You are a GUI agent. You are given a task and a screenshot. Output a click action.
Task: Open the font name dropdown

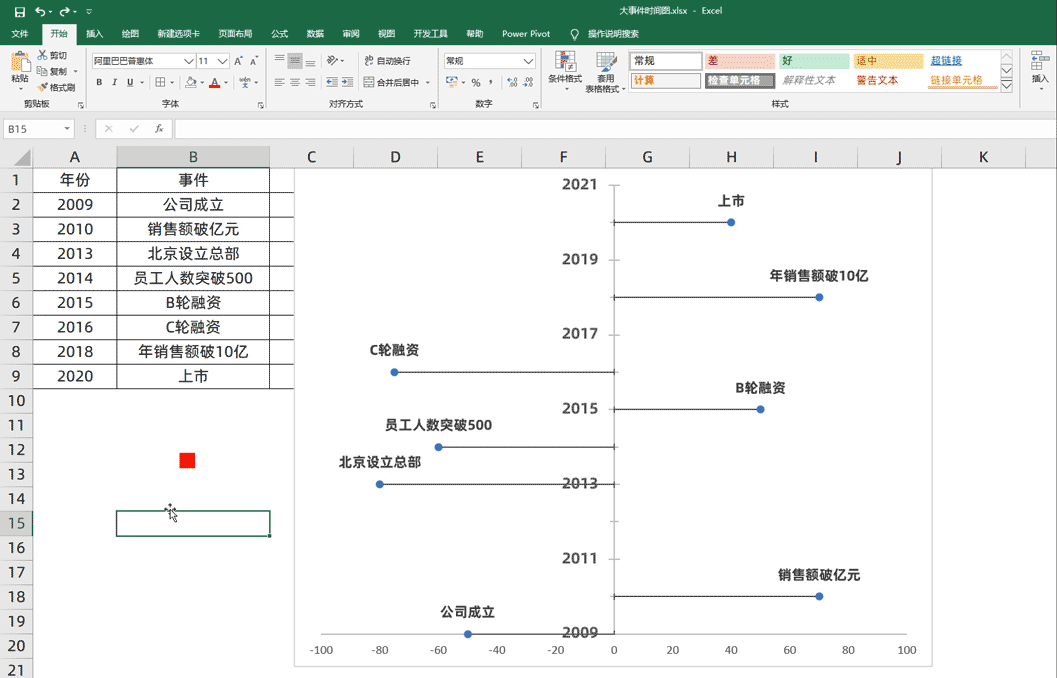189,61
